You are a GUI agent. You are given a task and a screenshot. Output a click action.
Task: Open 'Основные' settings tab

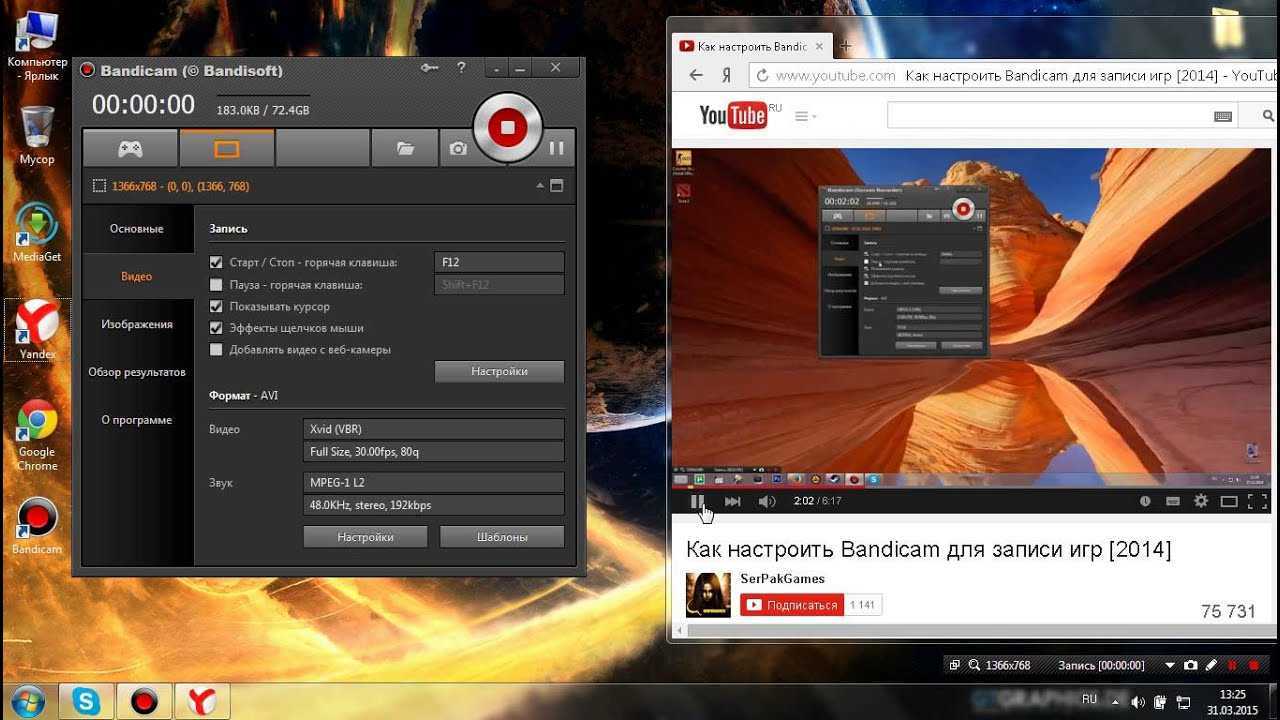pyautogui.click(x=137, y=229)
